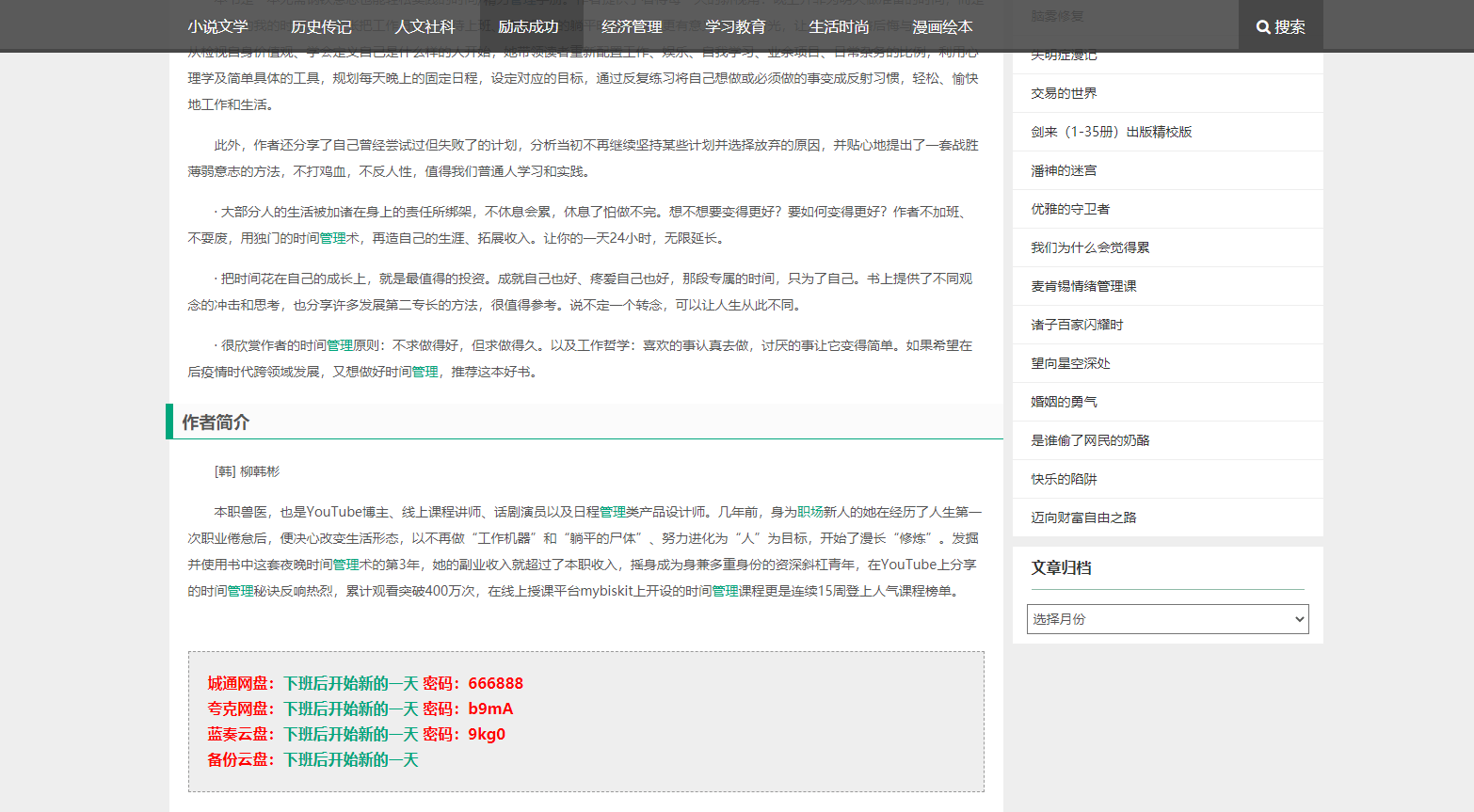
Task: Open the 生活时尚 category
Action: click(x=839, y=27)
